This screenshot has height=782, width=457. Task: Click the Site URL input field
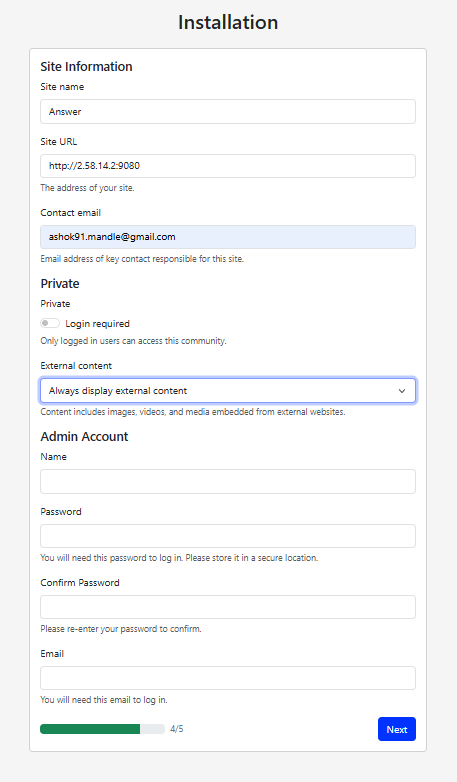point(228,166)
